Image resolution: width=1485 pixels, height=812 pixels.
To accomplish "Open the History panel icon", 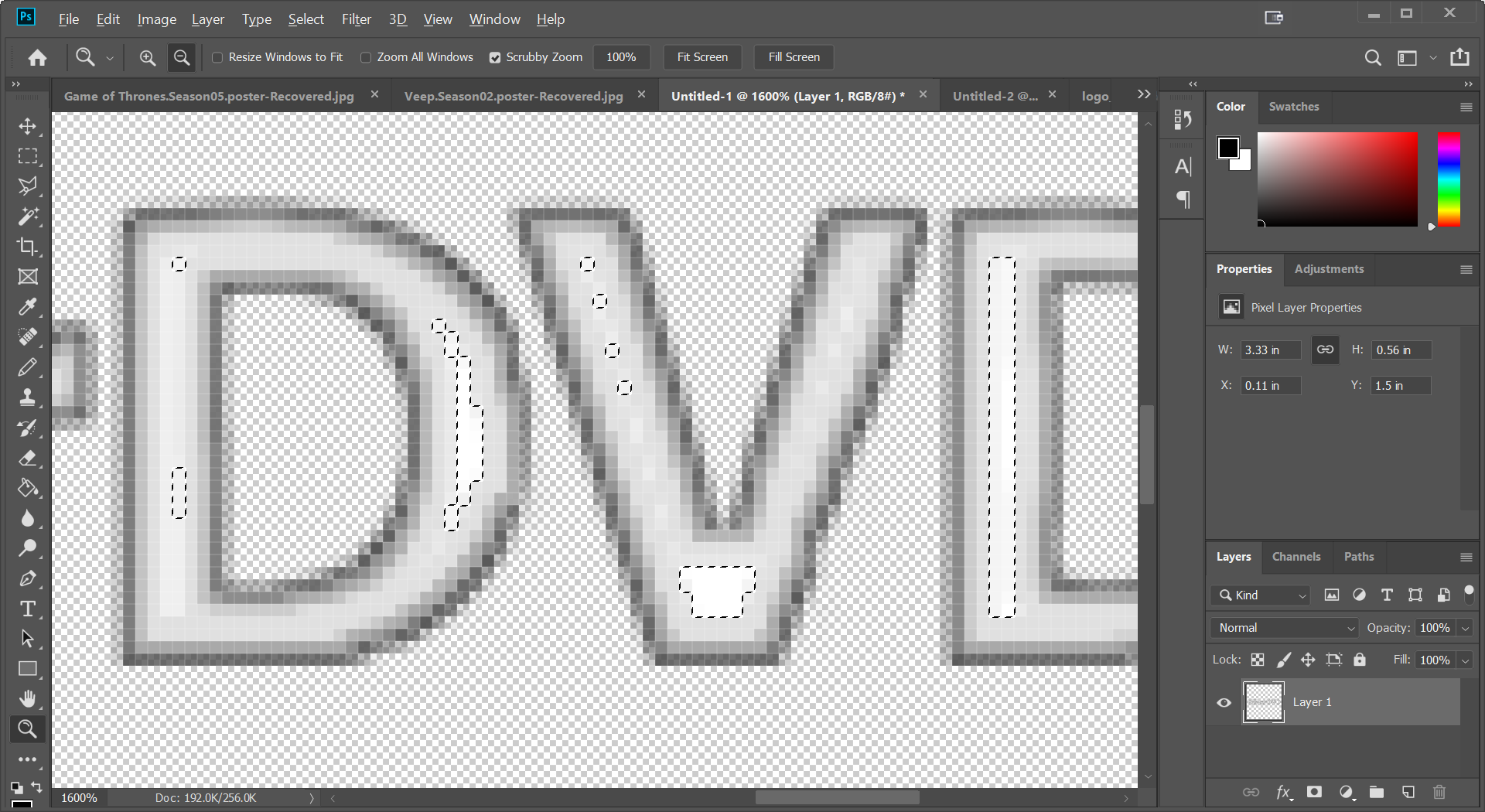I will pyautogui.click(x=1183, y=118).
